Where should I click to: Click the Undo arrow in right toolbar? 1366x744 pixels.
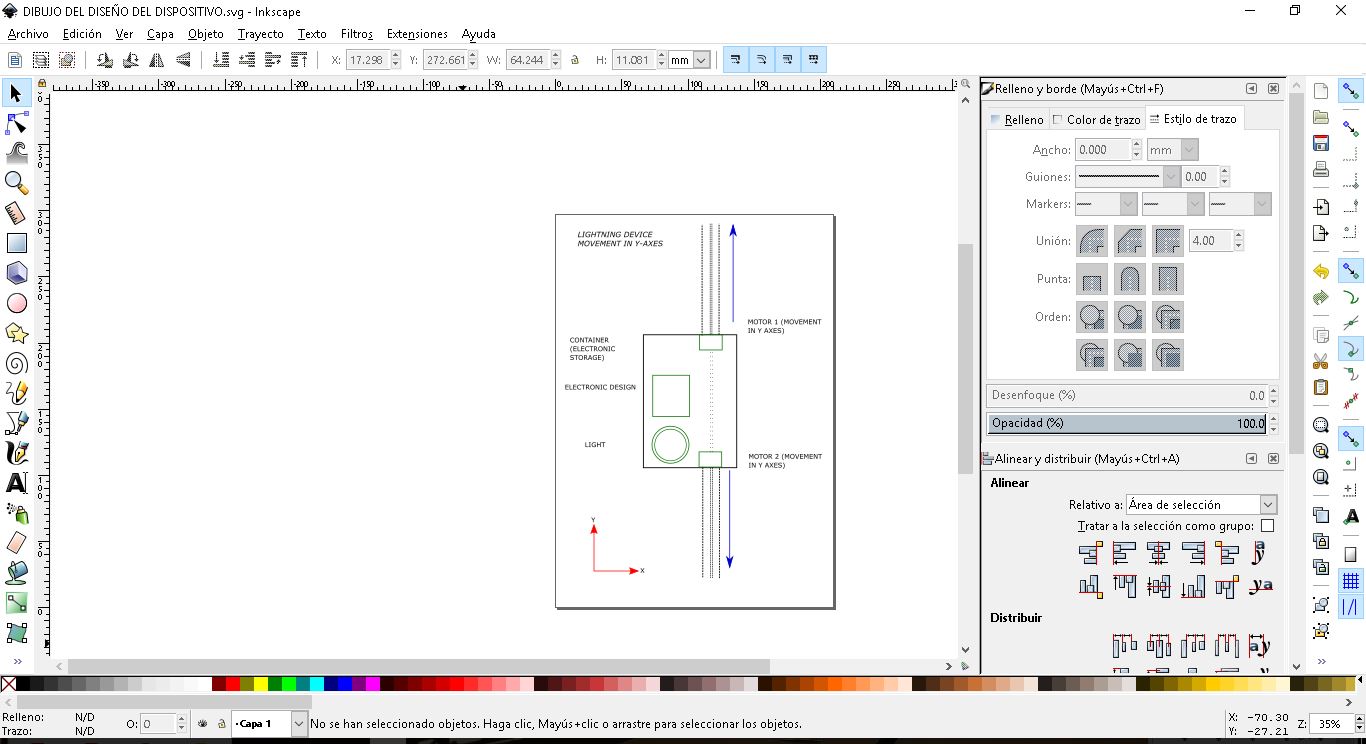click(x=1321, y=272)
